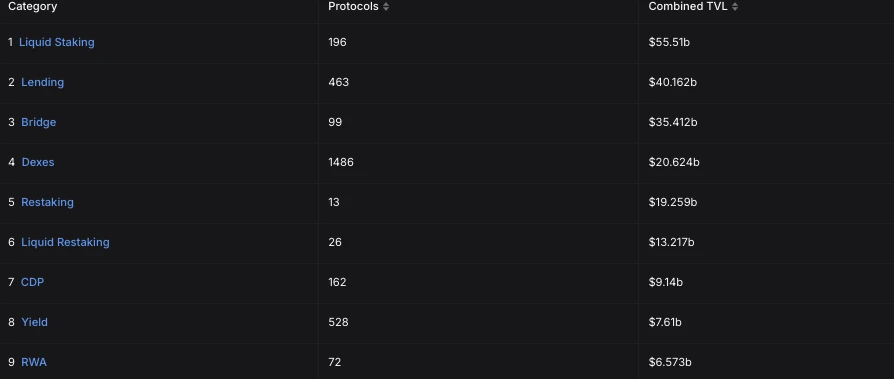Select the $55.51b TVL cell

click(669, 42)
